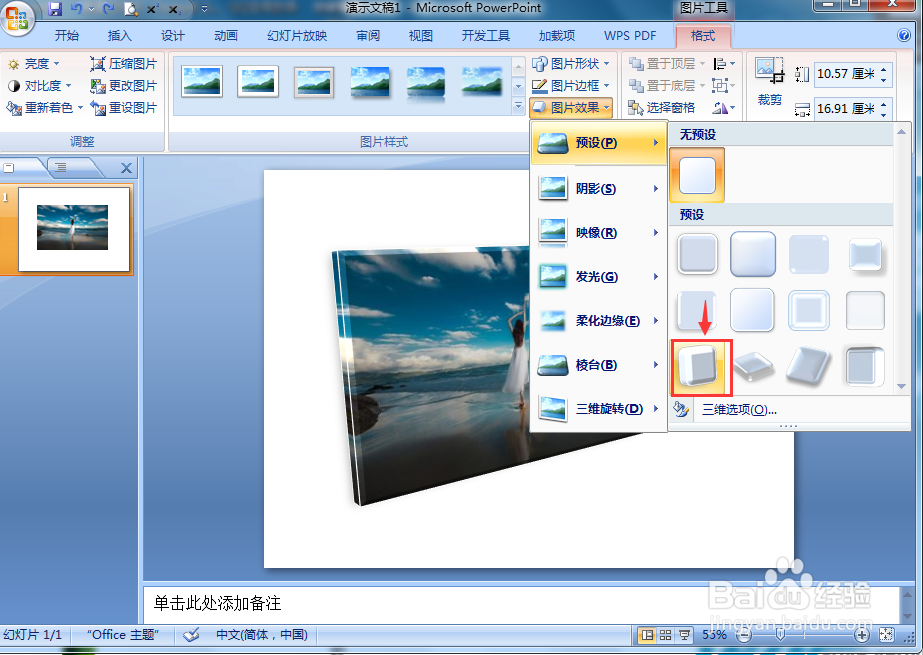
Task: Select slide 1 thumbnail in the panel
Action: coord(74,229)
